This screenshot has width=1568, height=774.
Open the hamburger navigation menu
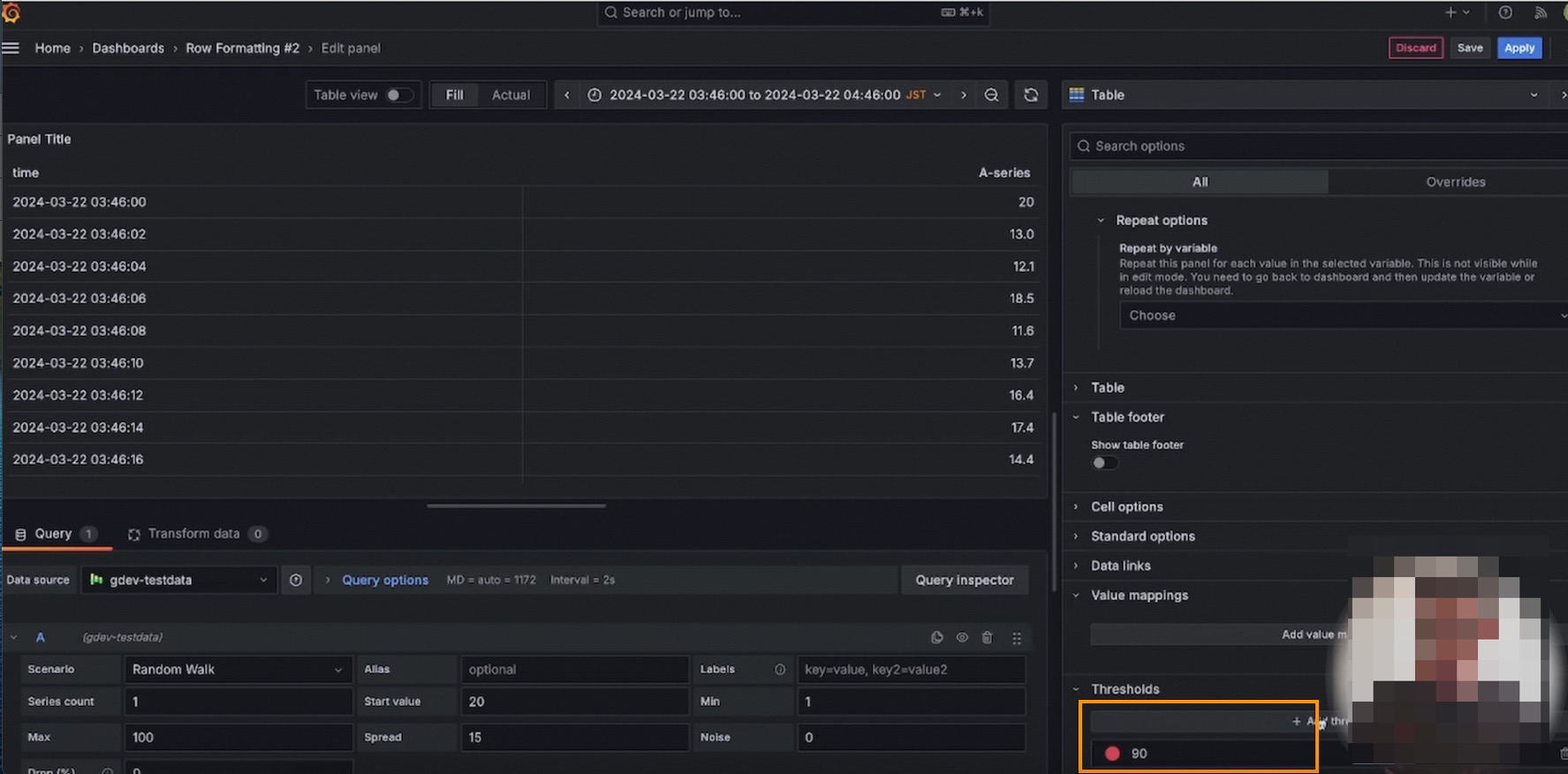11,48
